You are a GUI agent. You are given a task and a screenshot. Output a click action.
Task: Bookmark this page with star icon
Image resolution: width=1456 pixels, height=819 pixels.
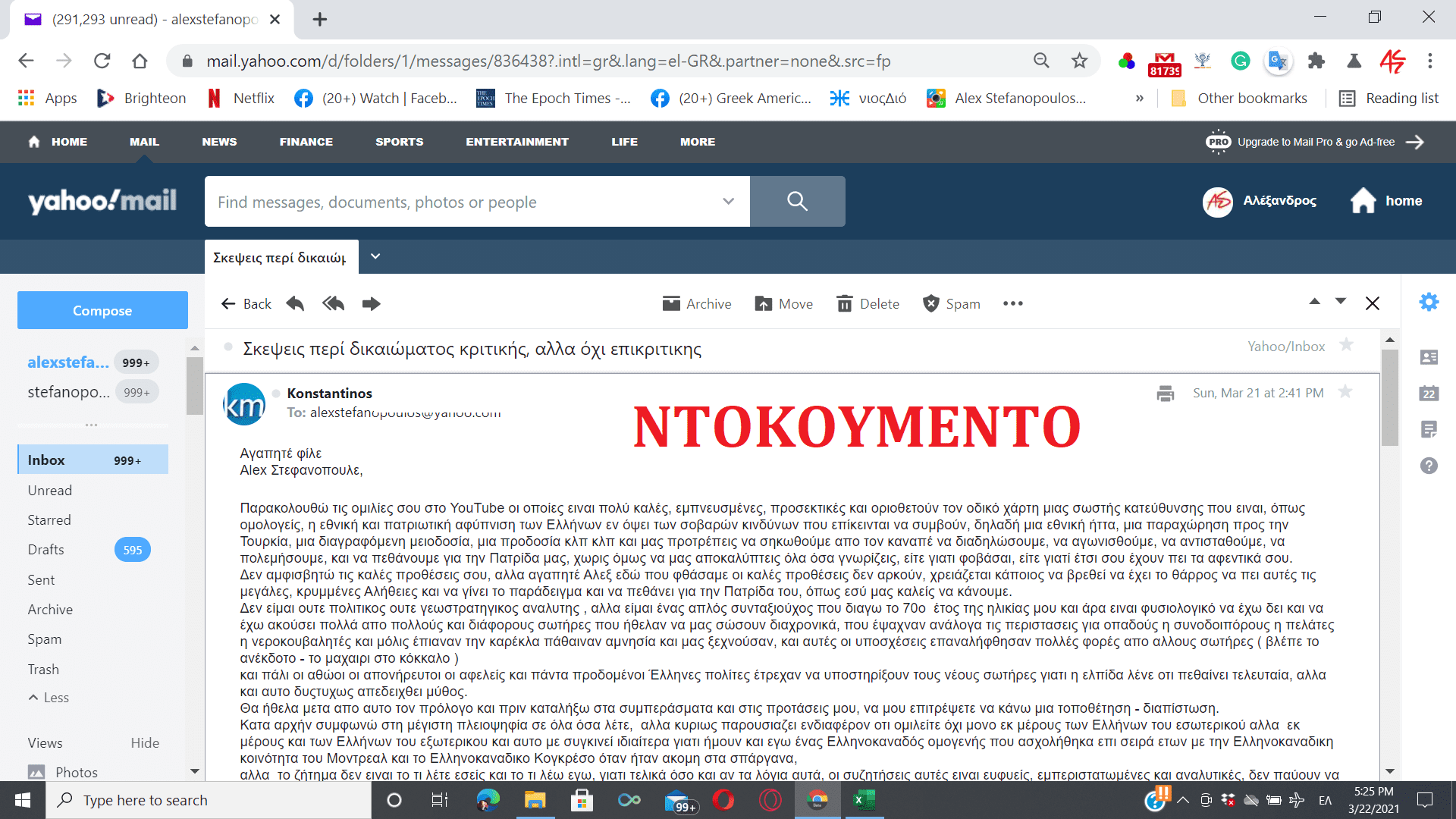pyautogui.click(x=1079, y=61)
